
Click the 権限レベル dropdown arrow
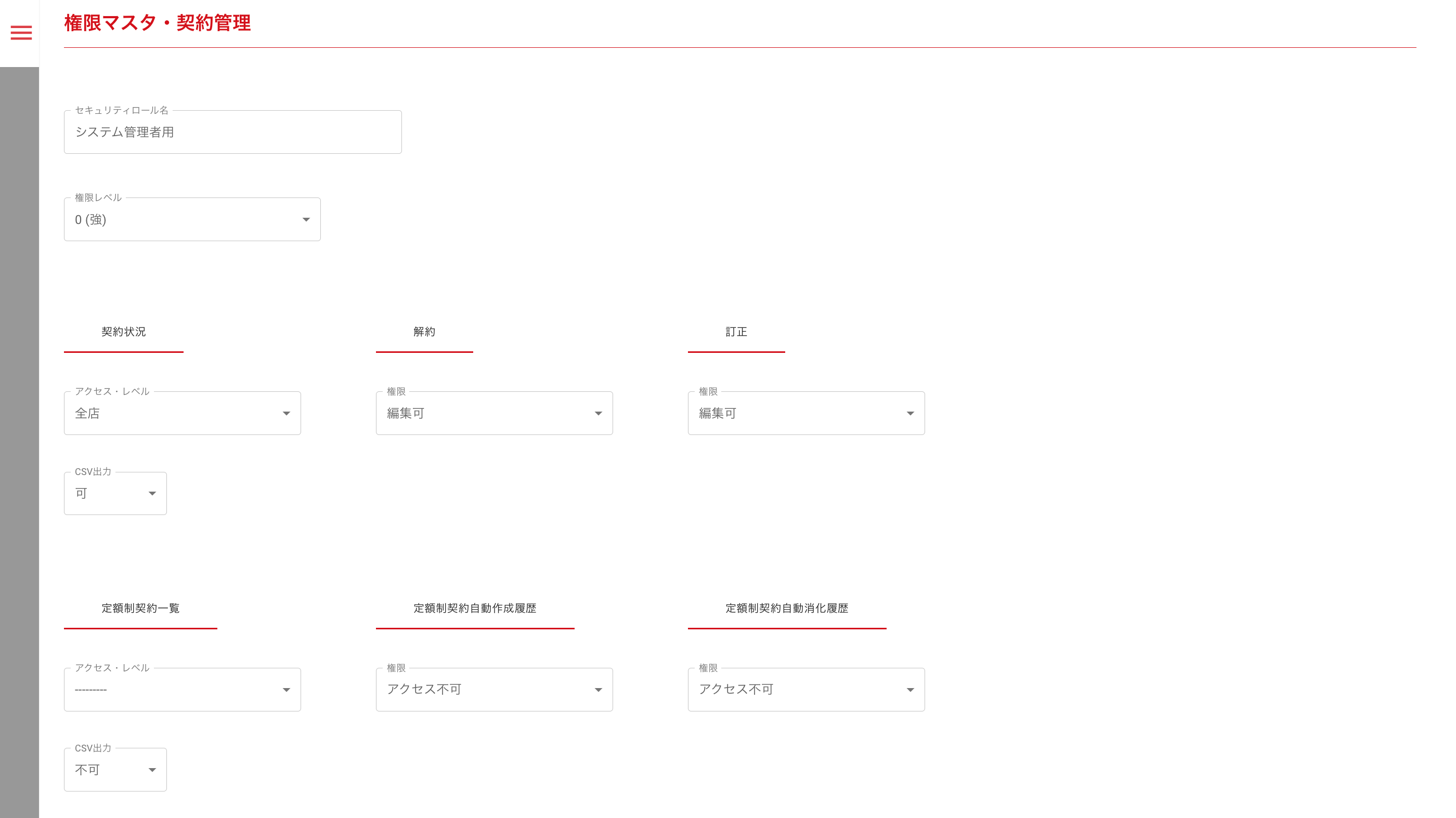(306, 220)
